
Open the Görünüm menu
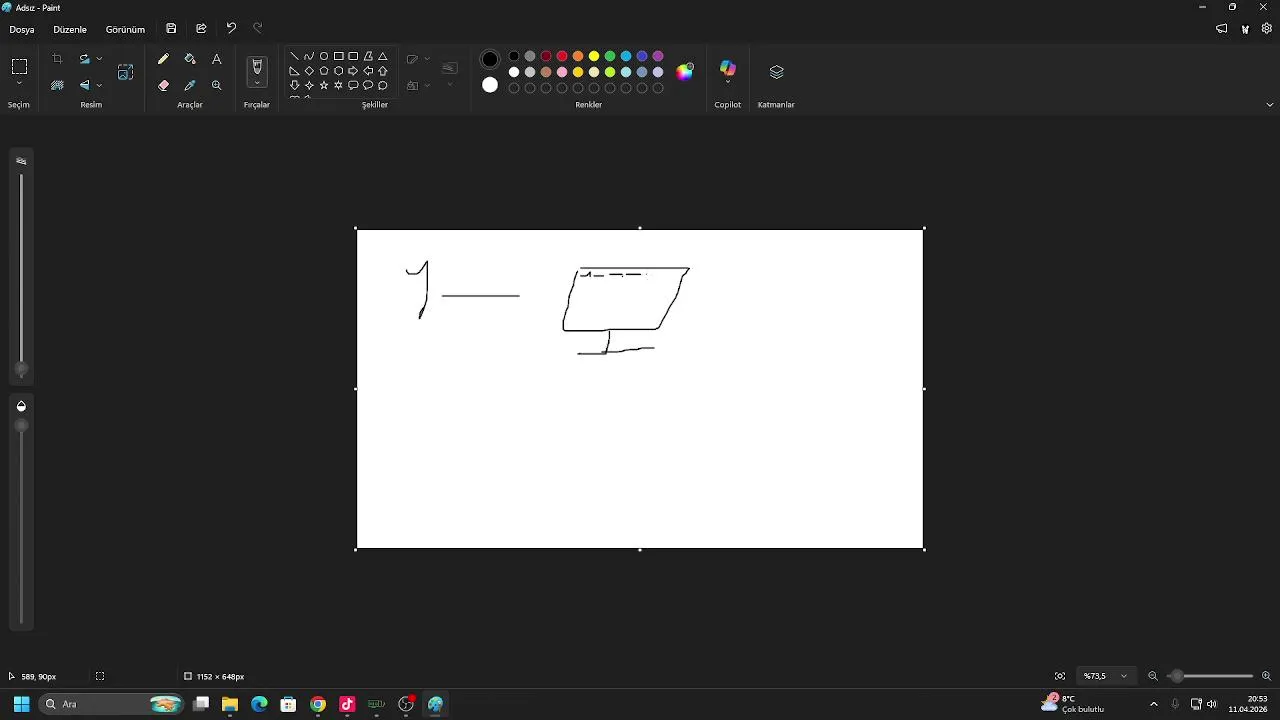[x=125, y=30]
